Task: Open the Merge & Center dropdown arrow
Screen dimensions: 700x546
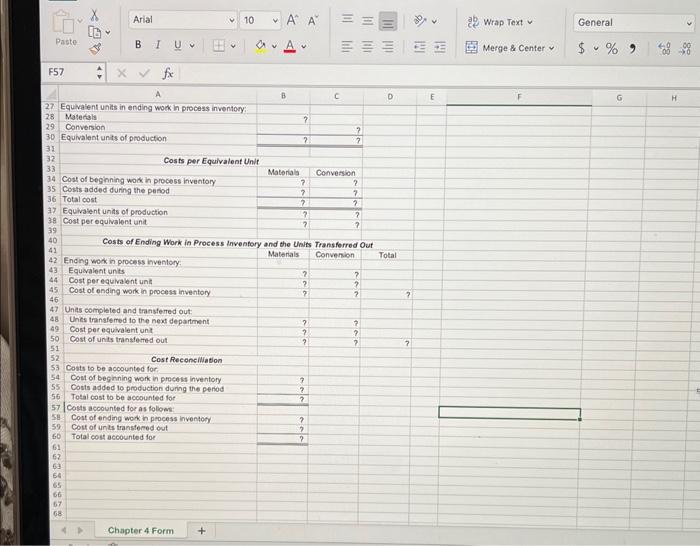Action: coord(551,48)
